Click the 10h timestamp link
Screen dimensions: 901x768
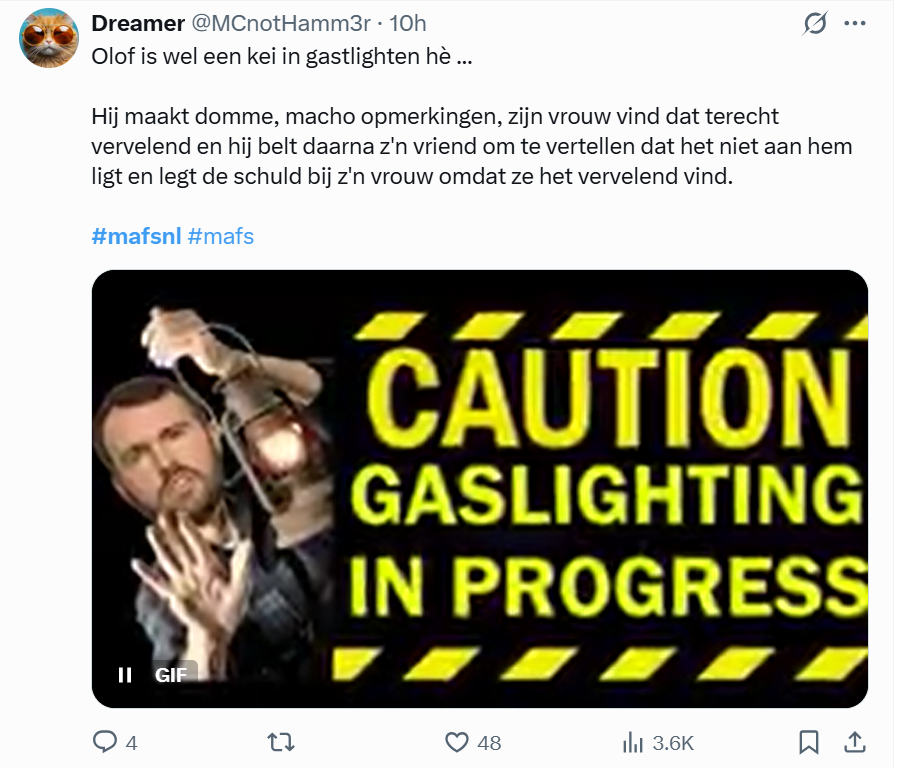408,23
